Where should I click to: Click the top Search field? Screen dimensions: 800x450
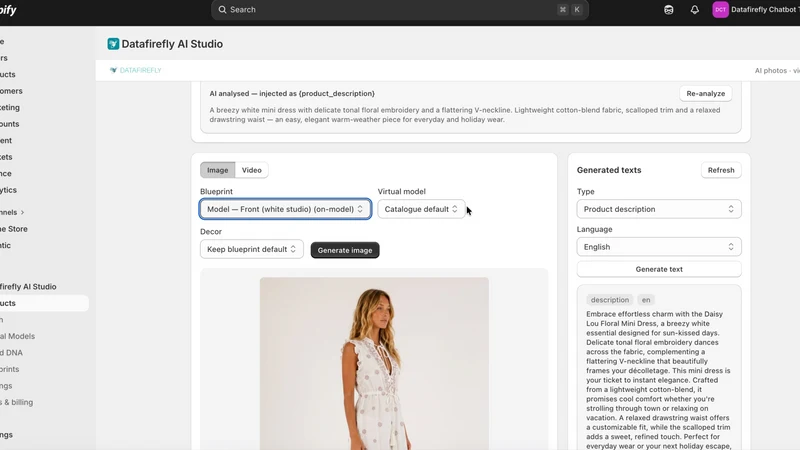[x=399, y=10]
